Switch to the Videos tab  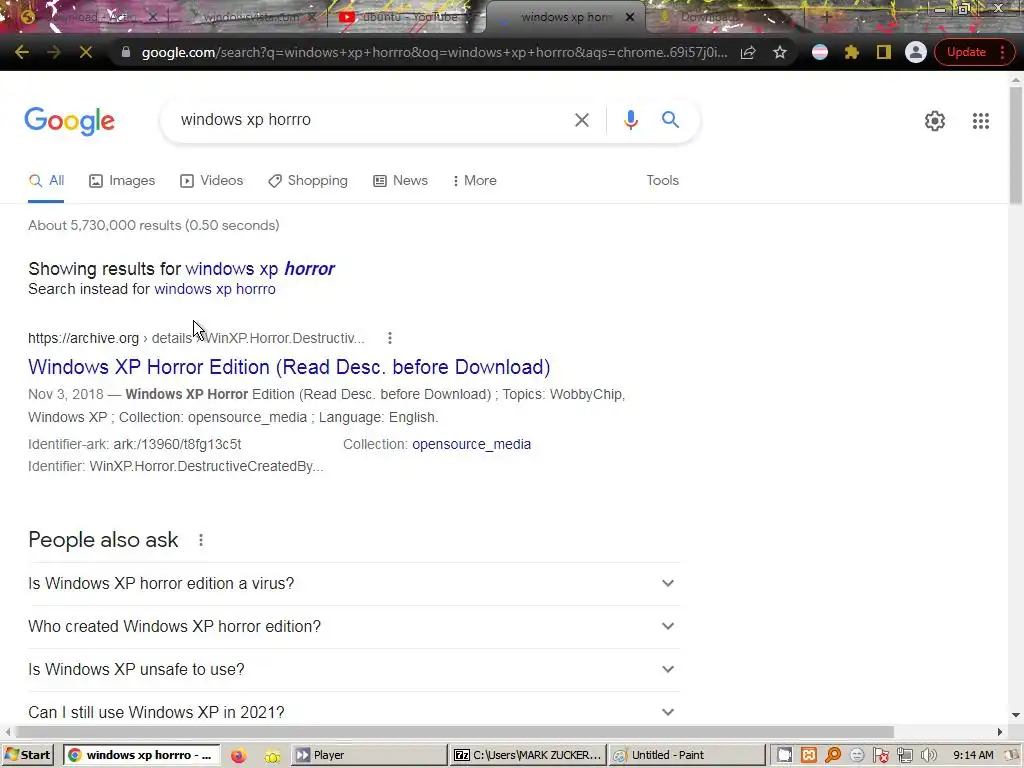[x=212, y=180]
